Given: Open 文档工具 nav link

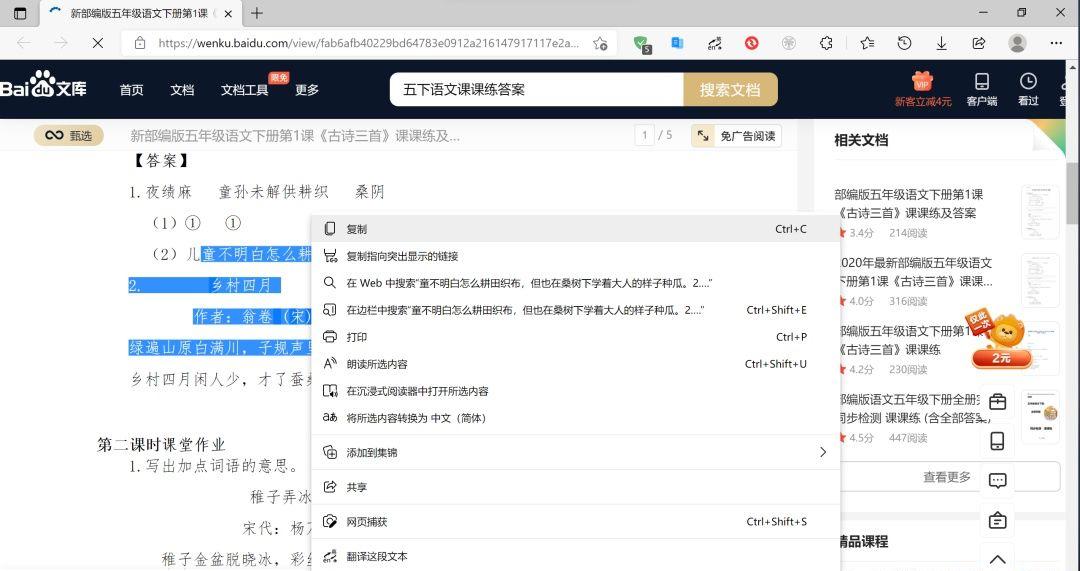Looking at the screenshot, I should (245, 90).
